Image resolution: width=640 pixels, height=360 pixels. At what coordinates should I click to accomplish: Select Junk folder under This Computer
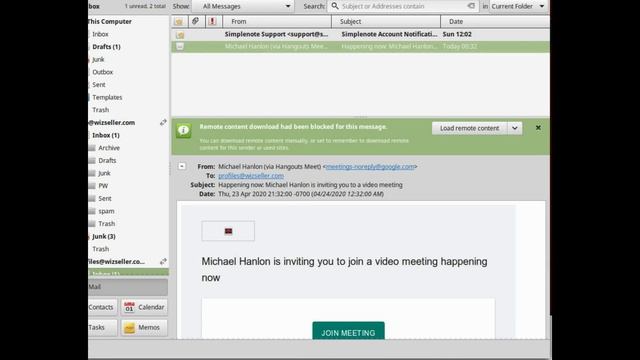pos(98,60)
